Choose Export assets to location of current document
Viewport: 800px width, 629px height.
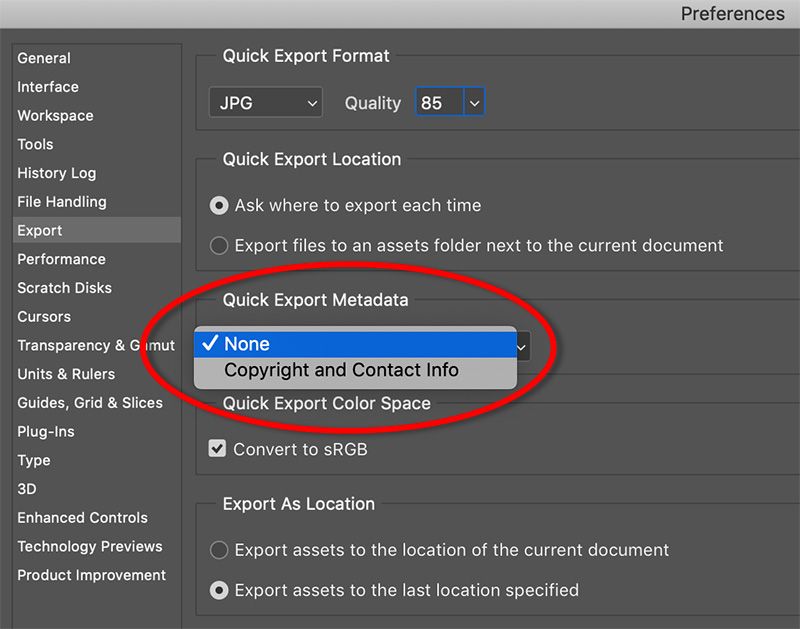coord(218,549)
